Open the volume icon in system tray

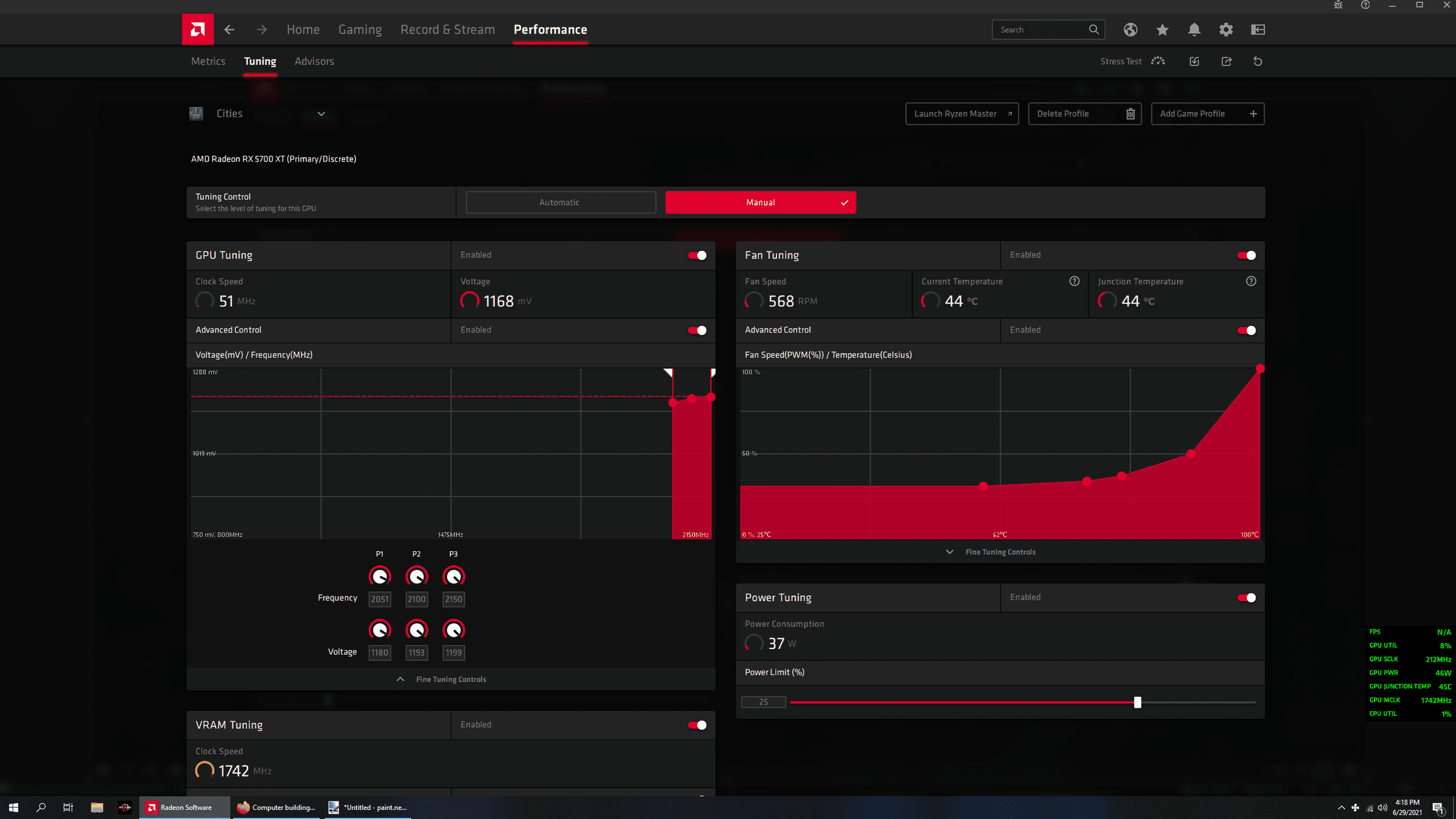pos(1383,807)
